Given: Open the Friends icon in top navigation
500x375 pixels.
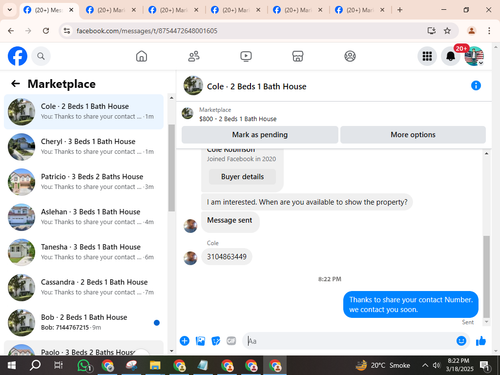Looking at the screenshot, I should [x=194, y=56].
